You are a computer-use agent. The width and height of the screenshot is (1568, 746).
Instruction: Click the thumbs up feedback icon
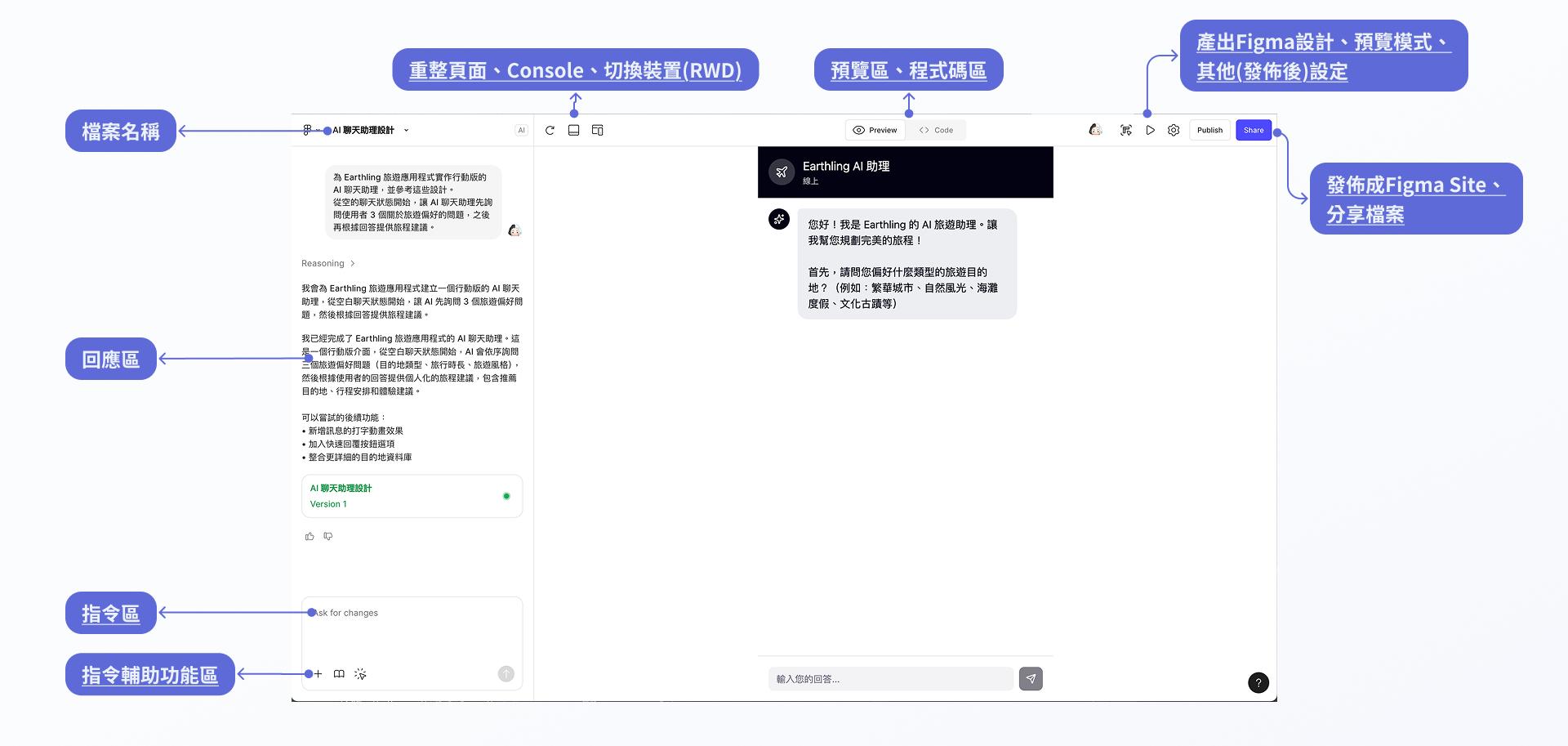click(x=310, y=537)
